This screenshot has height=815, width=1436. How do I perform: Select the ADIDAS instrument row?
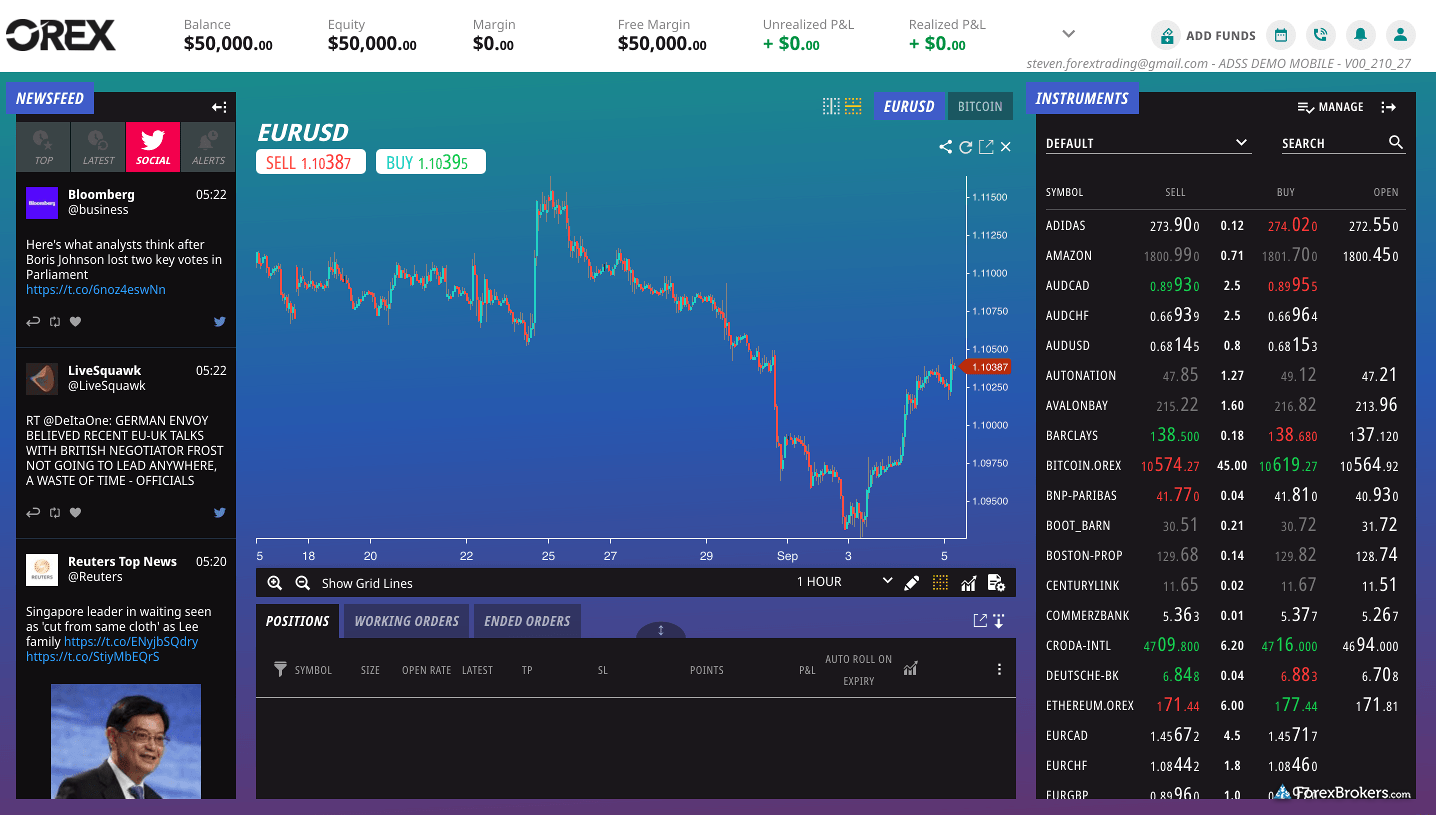[1225, 226]
